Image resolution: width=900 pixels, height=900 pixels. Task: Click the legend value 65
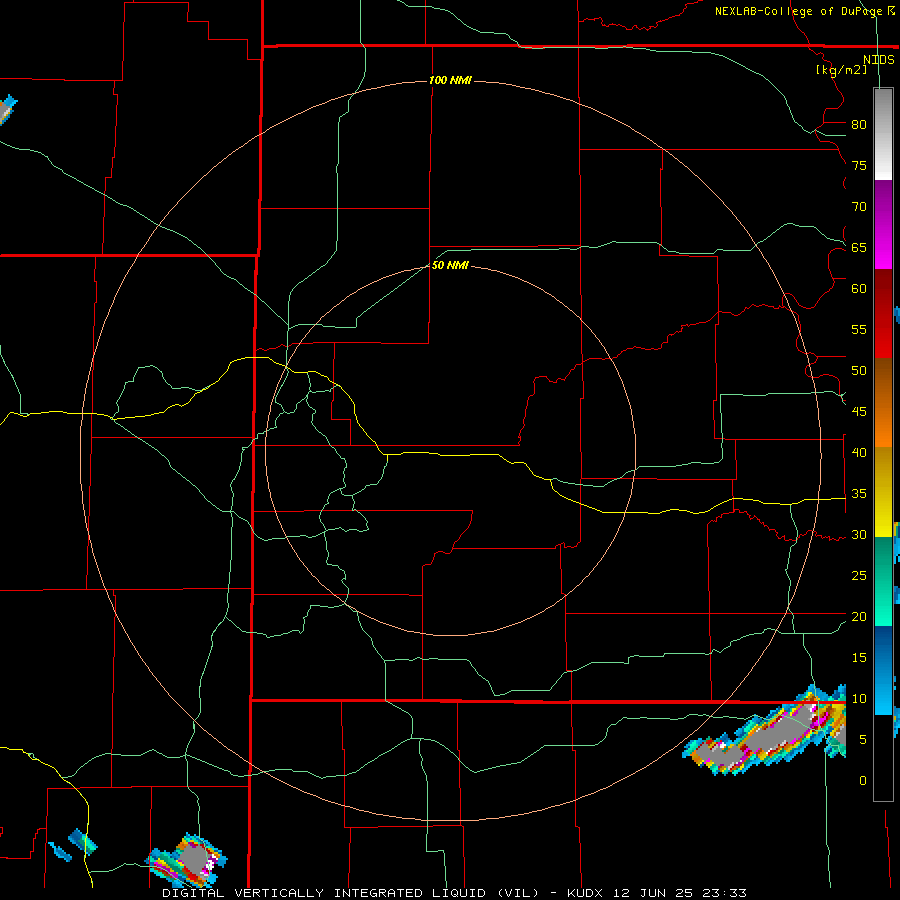pyautogui.click(x=859, y=248)
